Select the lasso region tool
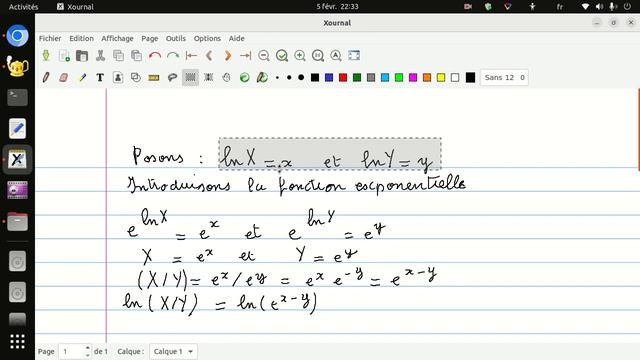640x360 pixels. coord(172,78)
